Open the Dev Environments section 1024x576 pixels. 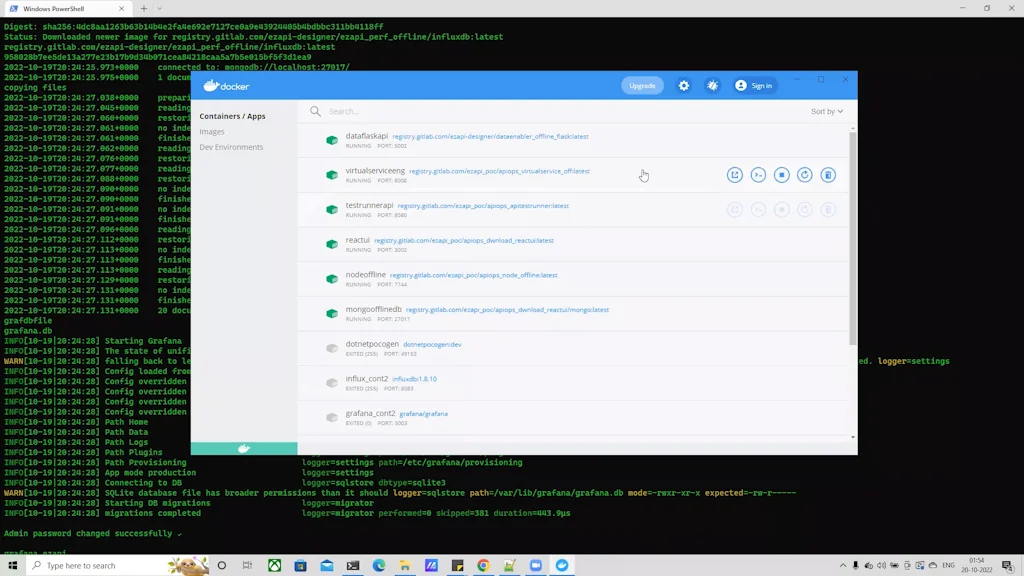[x=232, y=147]
